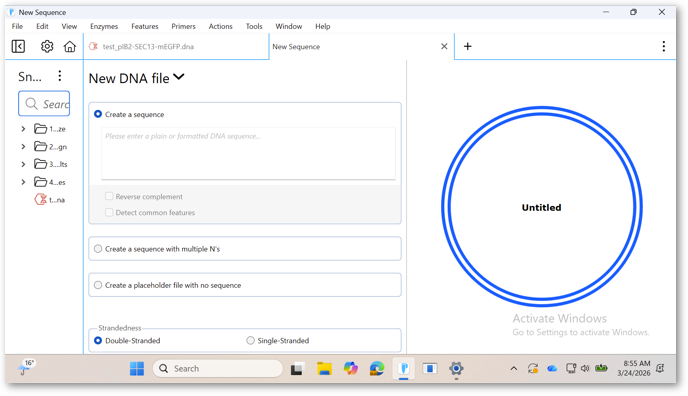This screenshot has height=396, width=688.
Task: Open the Edit menu
Action: [x=42, y=26]
